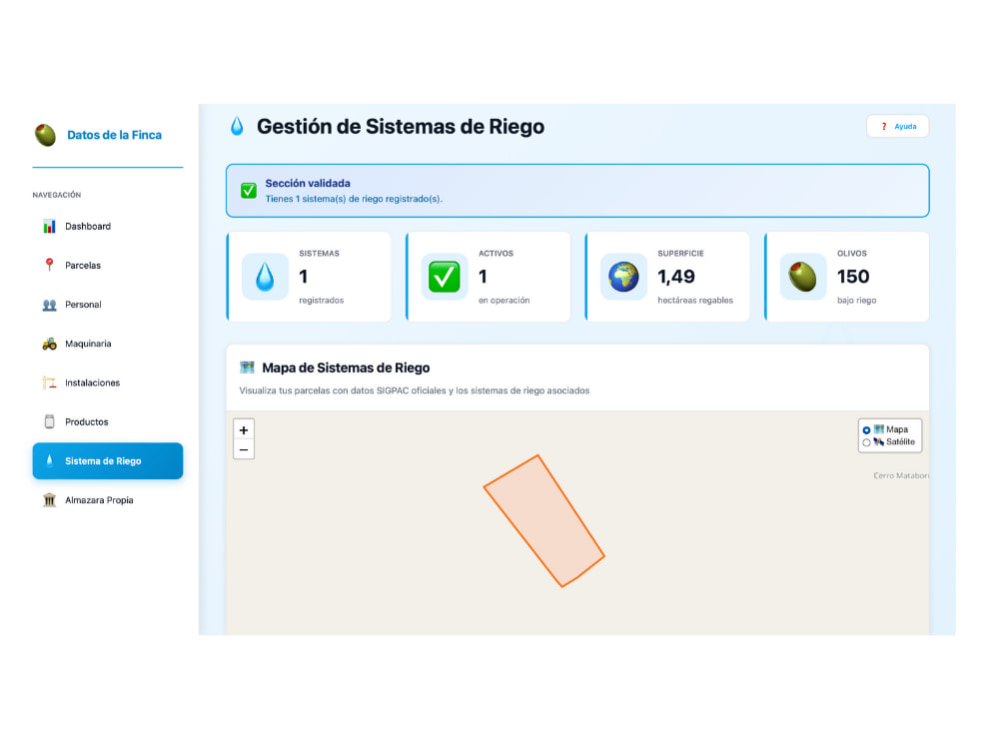Click the Sección validada heading text

(x=307, y=183)
